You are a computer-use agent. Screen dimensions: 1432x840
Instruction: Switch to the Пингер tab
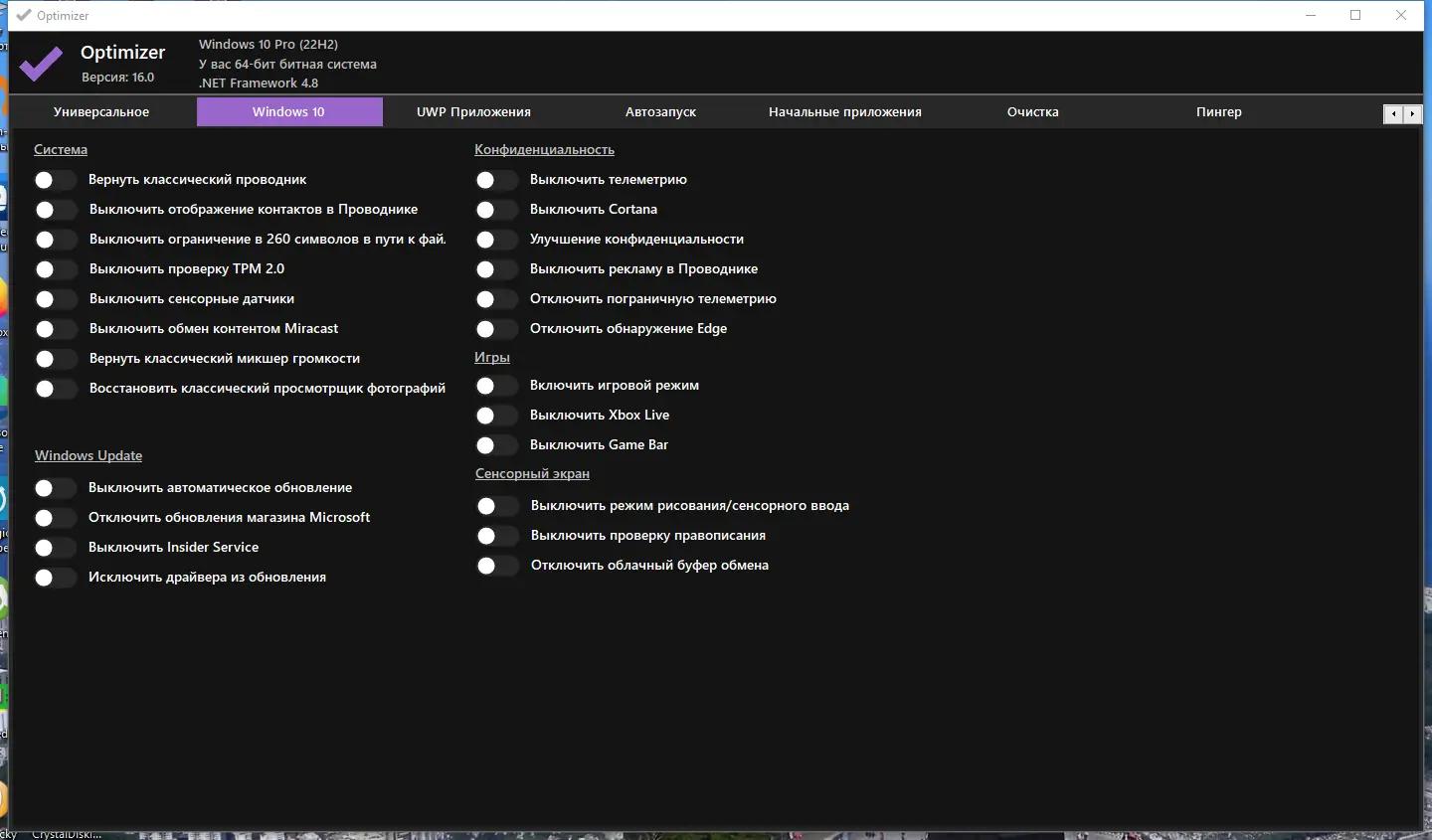[1219, 112]
